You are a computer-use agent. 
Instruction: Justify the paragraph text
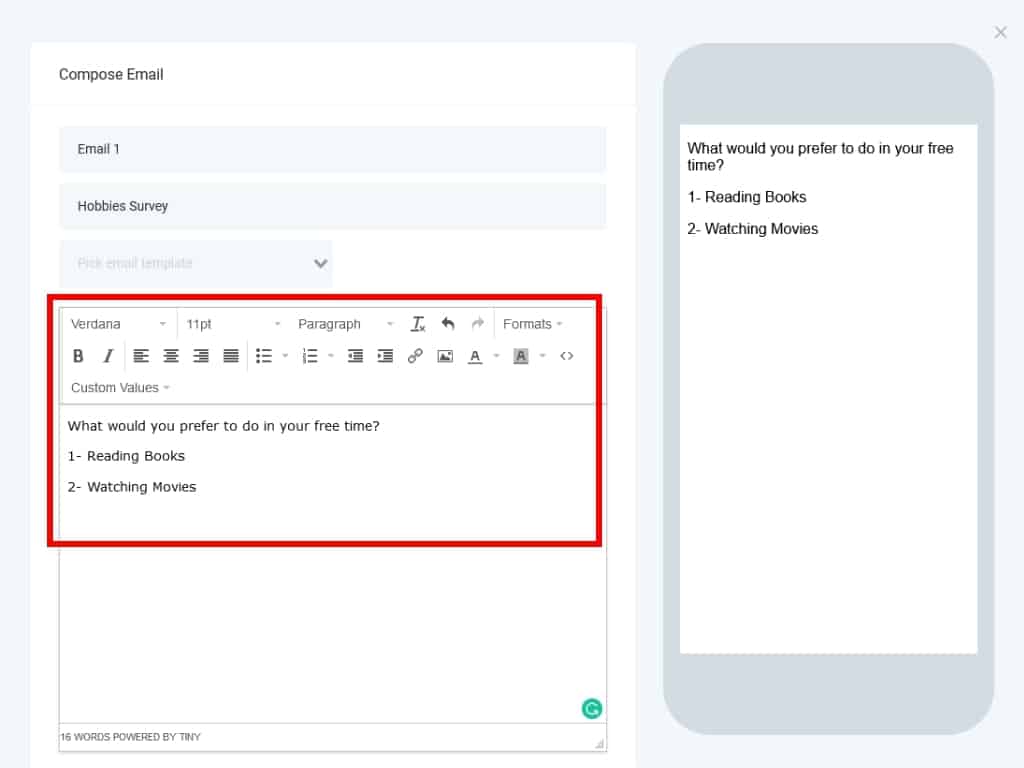pyautogui.click(x=231, y=356)
